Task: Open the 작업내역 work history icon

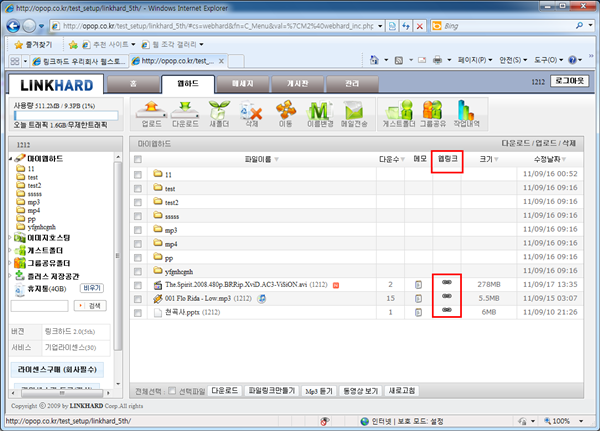Action: pyautogui.click(x=466, y=114)
